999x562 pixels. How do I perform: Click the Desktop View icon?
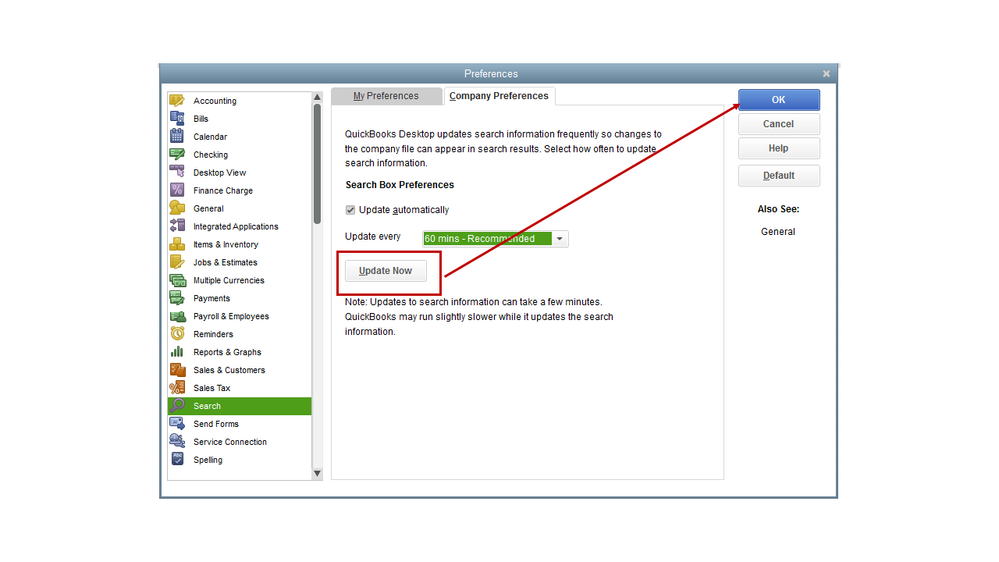(177, 172)
